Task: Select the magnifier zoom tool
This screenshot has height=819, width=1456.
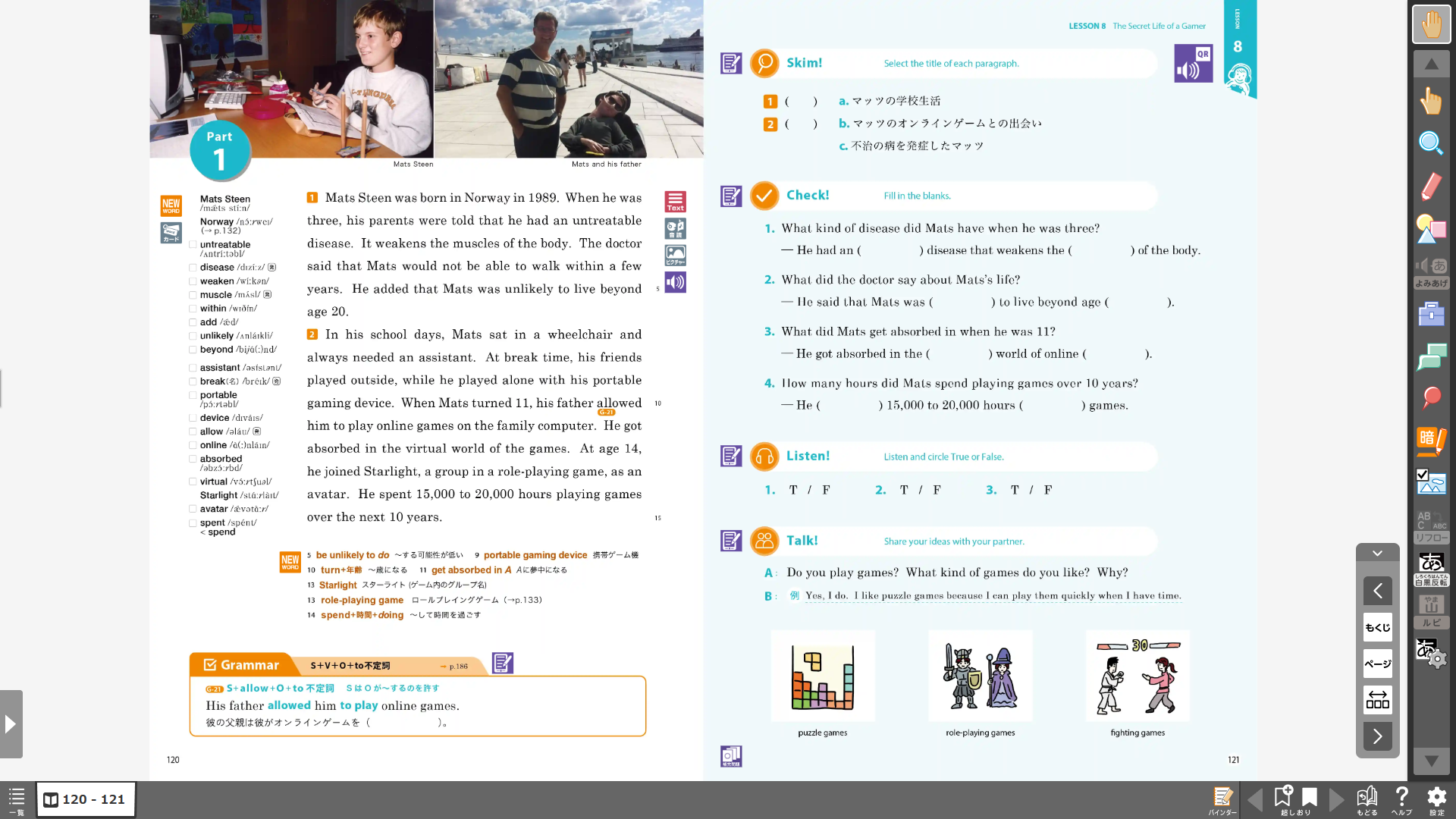Action: [1431, 143]
